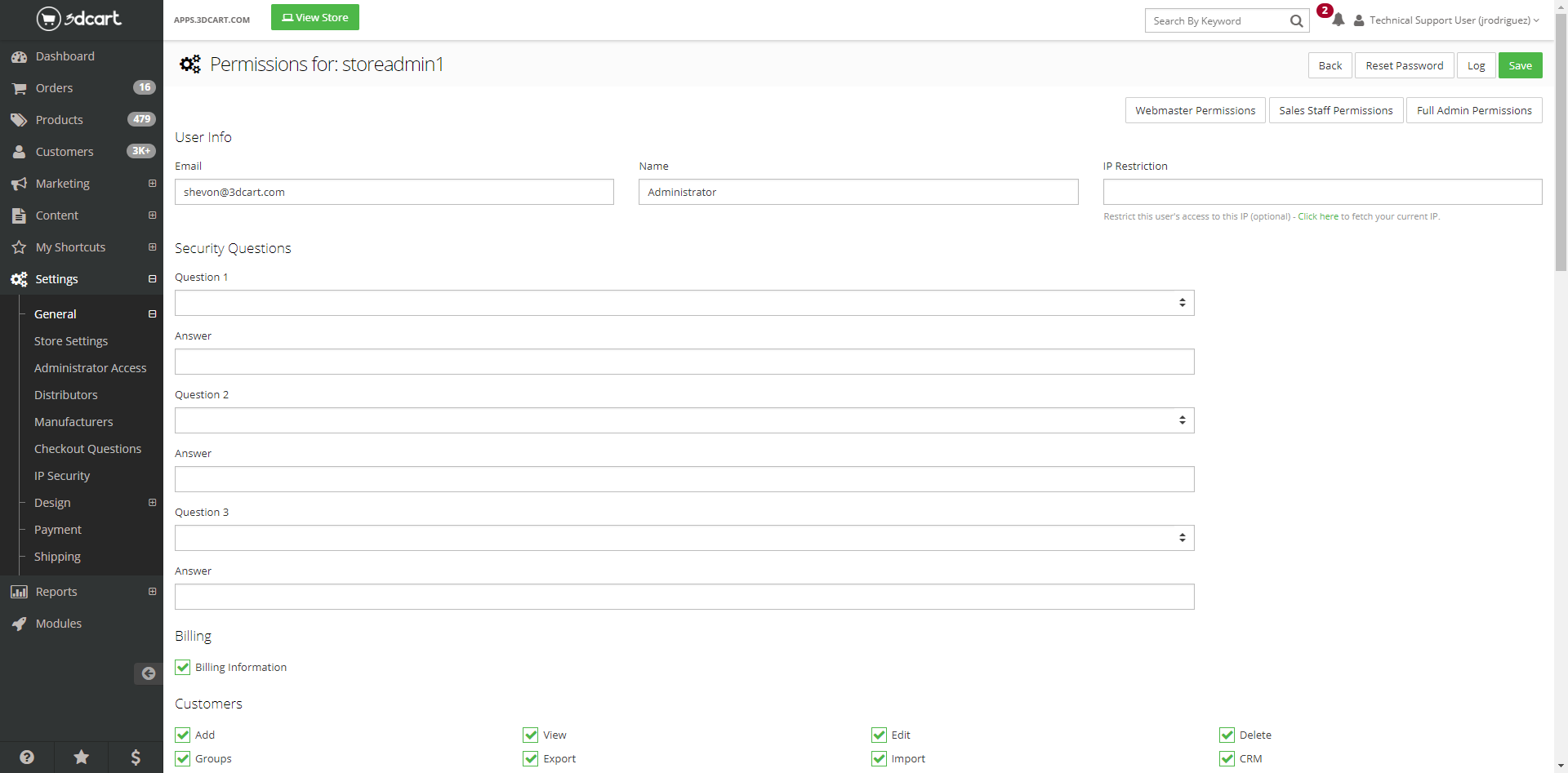Screen dimensions: 1568x773
Task: Open the Question 1 dropdown
Action: [x=684, y=303]
